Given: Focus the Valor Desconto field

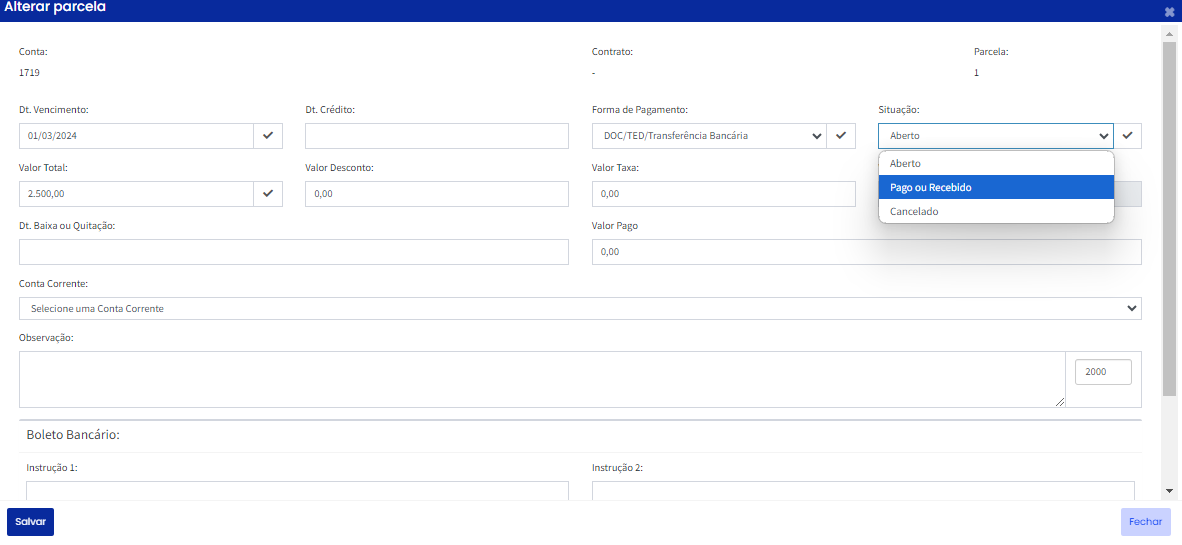Looking at the screenshot, I should [436, 194].
